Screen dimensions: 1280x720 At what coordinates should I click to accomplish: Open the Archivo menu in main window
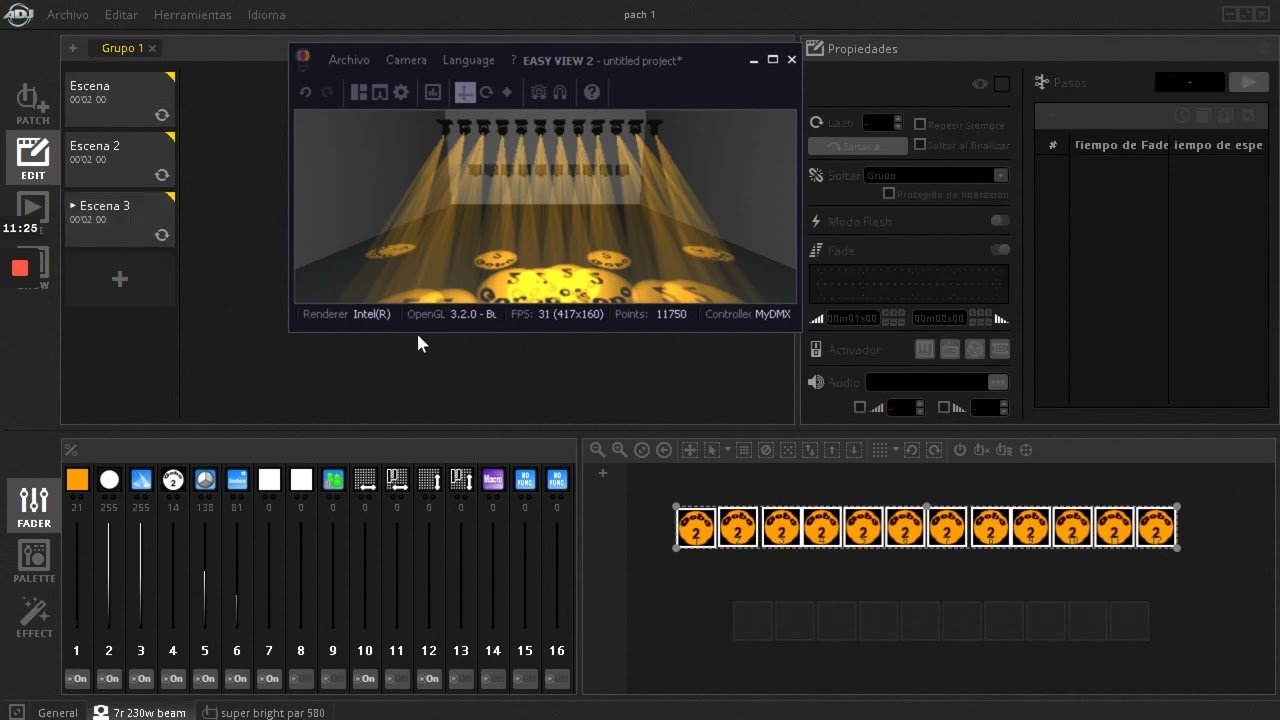click(x=68, y=15)
